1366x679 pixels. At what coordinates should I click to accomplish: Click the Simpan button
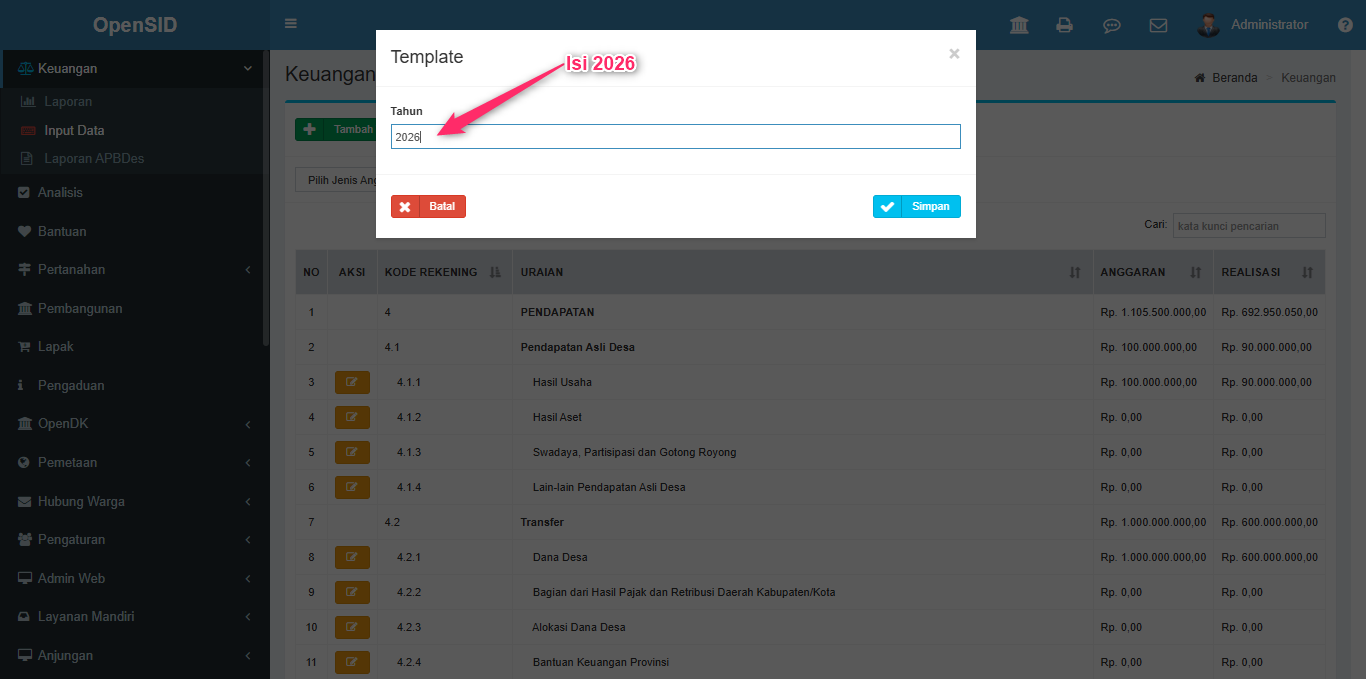click(x=916, y=206)
